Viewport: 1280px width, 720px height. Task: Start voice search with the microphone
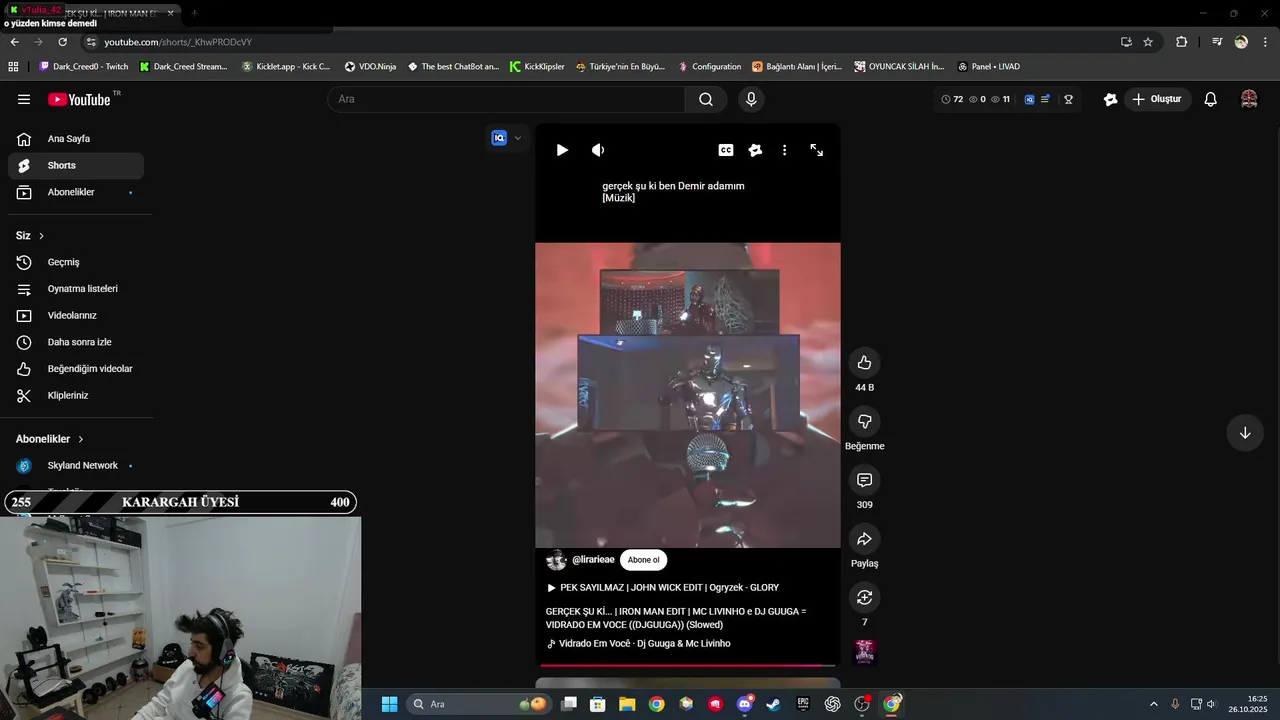tap(751, 99)
